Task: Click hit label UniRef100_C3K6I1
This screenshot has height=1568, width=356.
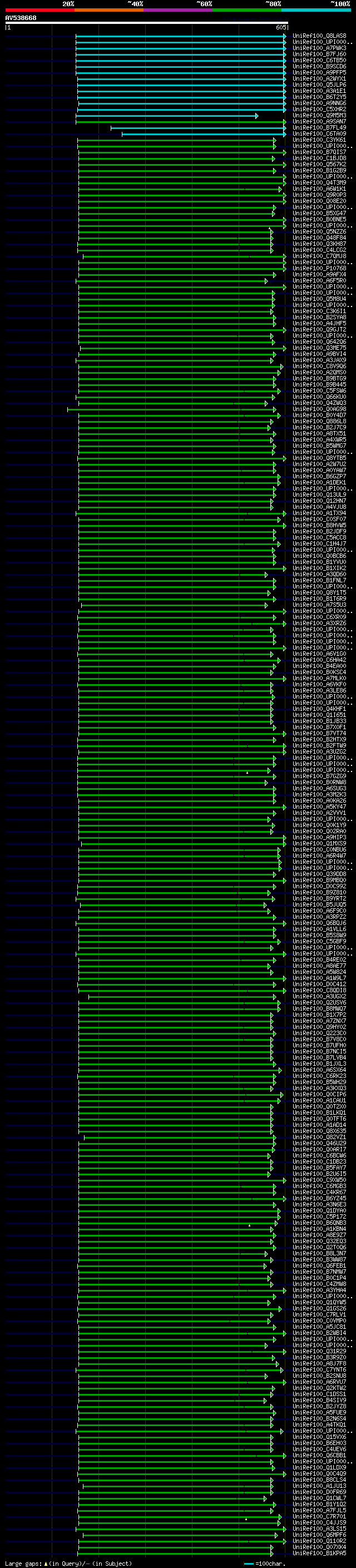Action: pos(319,311)
